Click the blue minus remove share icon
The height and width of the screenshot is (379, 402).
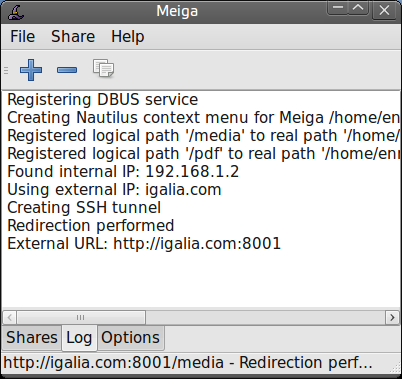pyautogui.click(x=67, y=70)
